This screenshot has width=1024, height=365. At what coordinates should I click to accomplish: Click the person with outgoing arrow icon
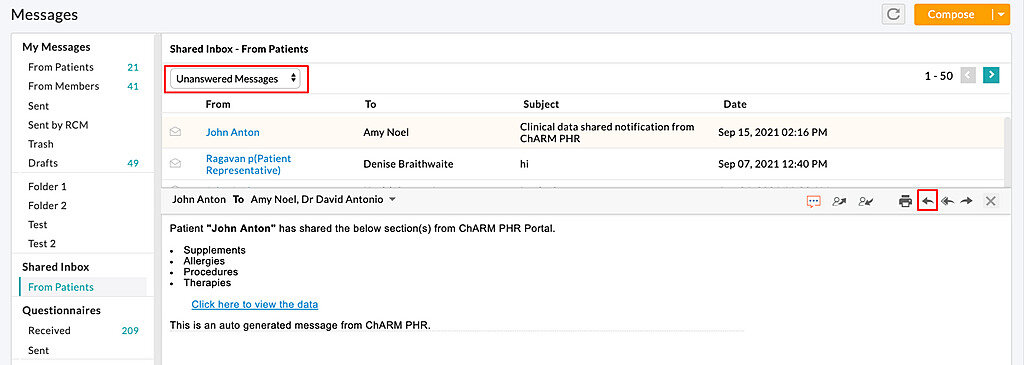(x=839, y=201)
